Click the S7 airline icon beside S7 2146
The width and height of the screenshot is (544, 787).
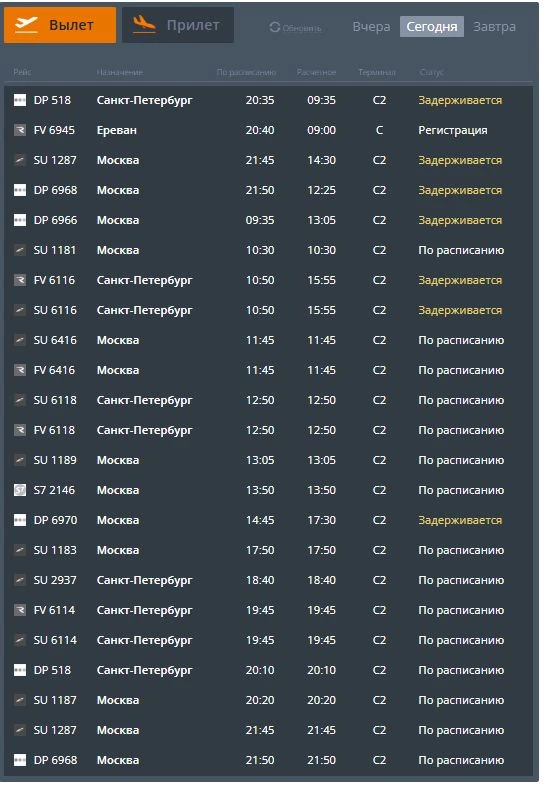pyautogui.click(x=20, y=490)
